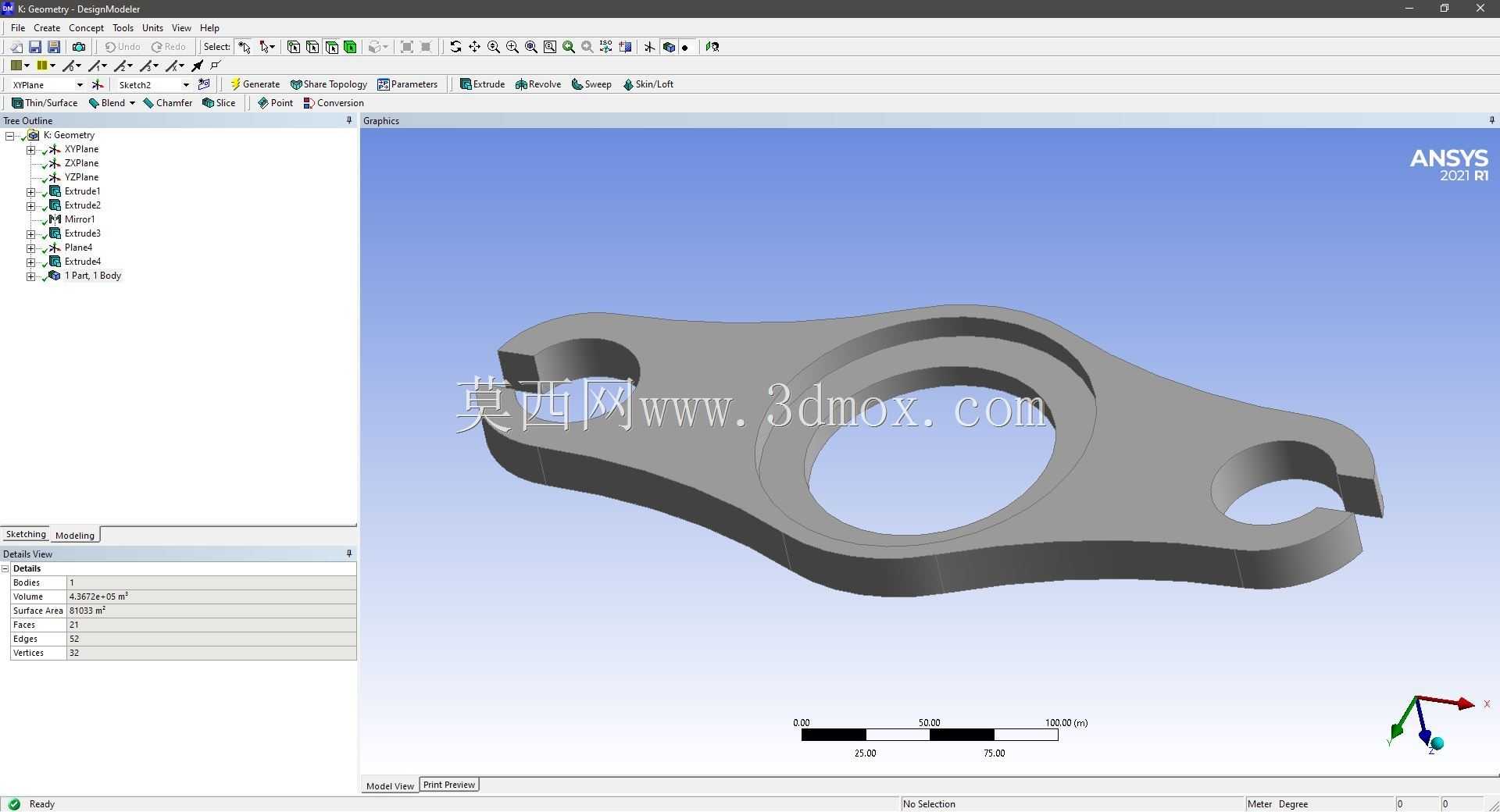Image resolution: width=1500 pixels, height=812 pixels.
Task: Activate the Pan view tool
Action: [x=474, y=47]
